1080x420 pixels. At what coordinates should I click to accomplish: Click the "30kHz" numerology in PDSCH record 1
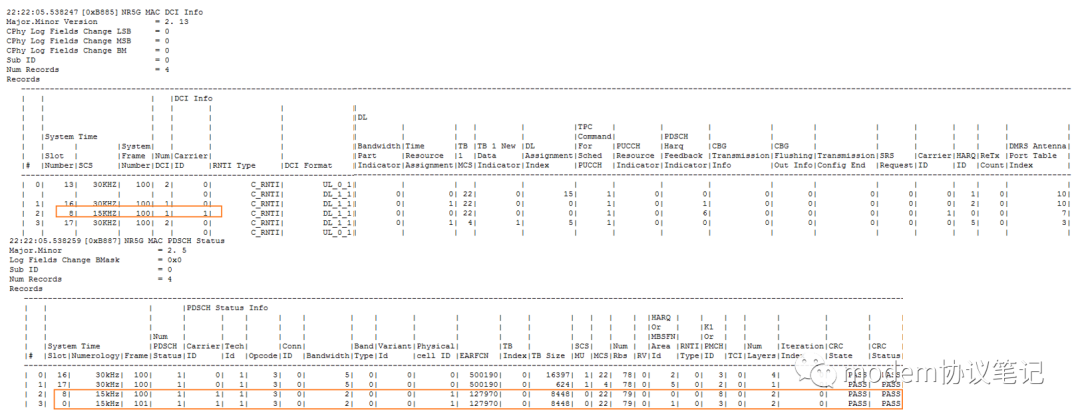tap(105, 385)
